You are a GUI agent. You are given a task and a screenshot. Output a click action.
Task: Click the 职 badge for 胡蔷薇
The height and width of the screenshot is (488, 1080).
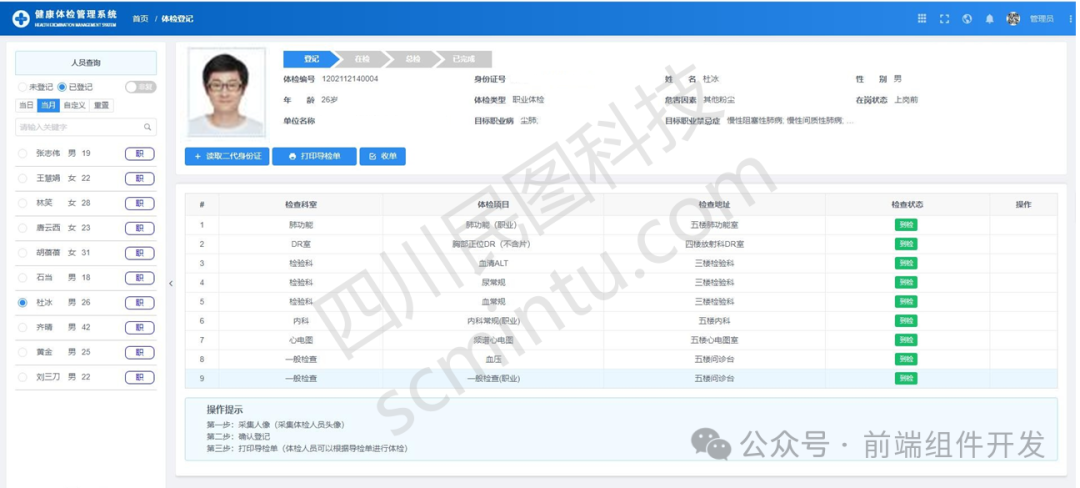pyautogui.click(x=140, y=253)
